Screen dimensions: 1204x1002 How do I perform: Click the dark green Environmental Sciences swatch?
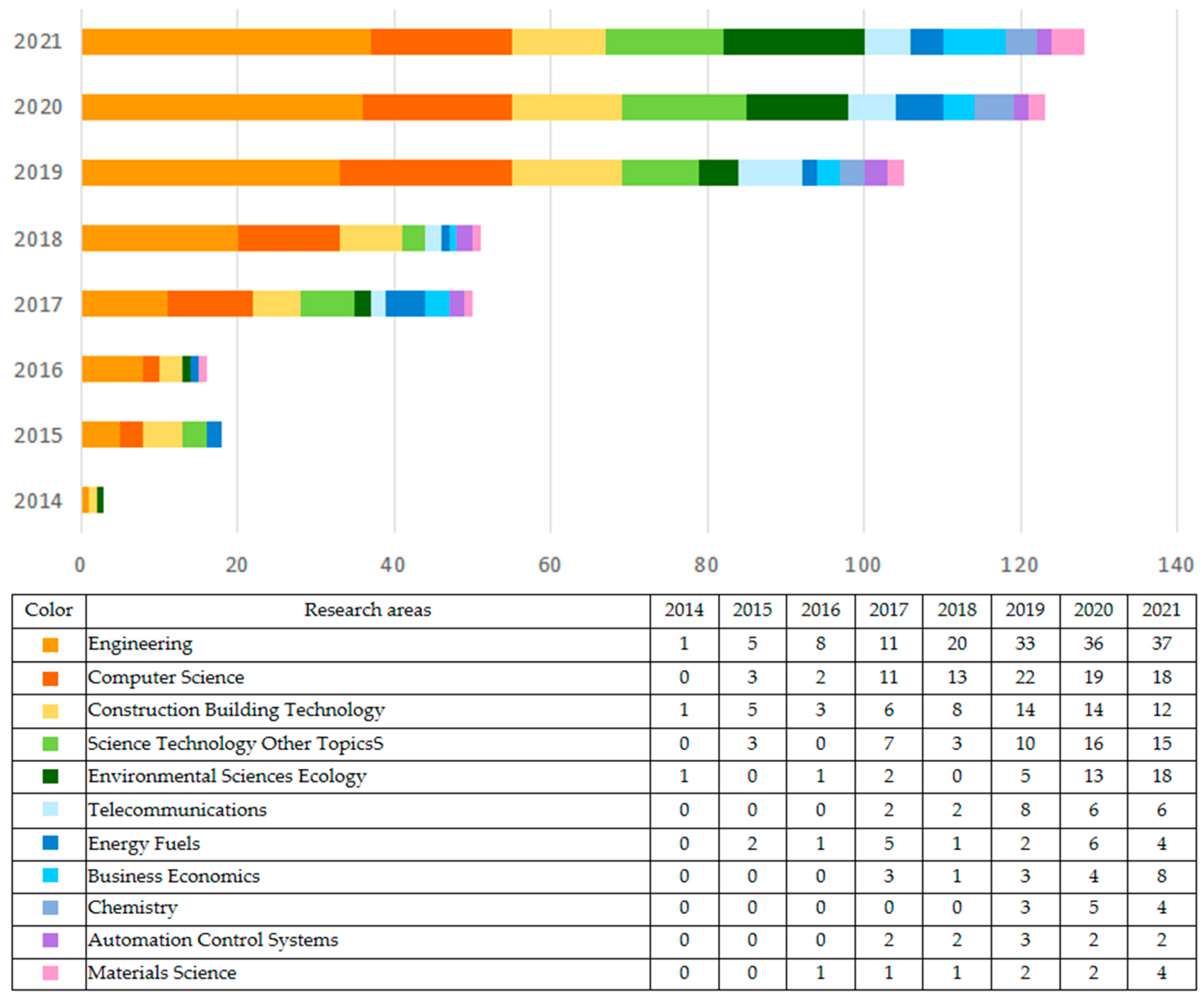coord(50,776)
